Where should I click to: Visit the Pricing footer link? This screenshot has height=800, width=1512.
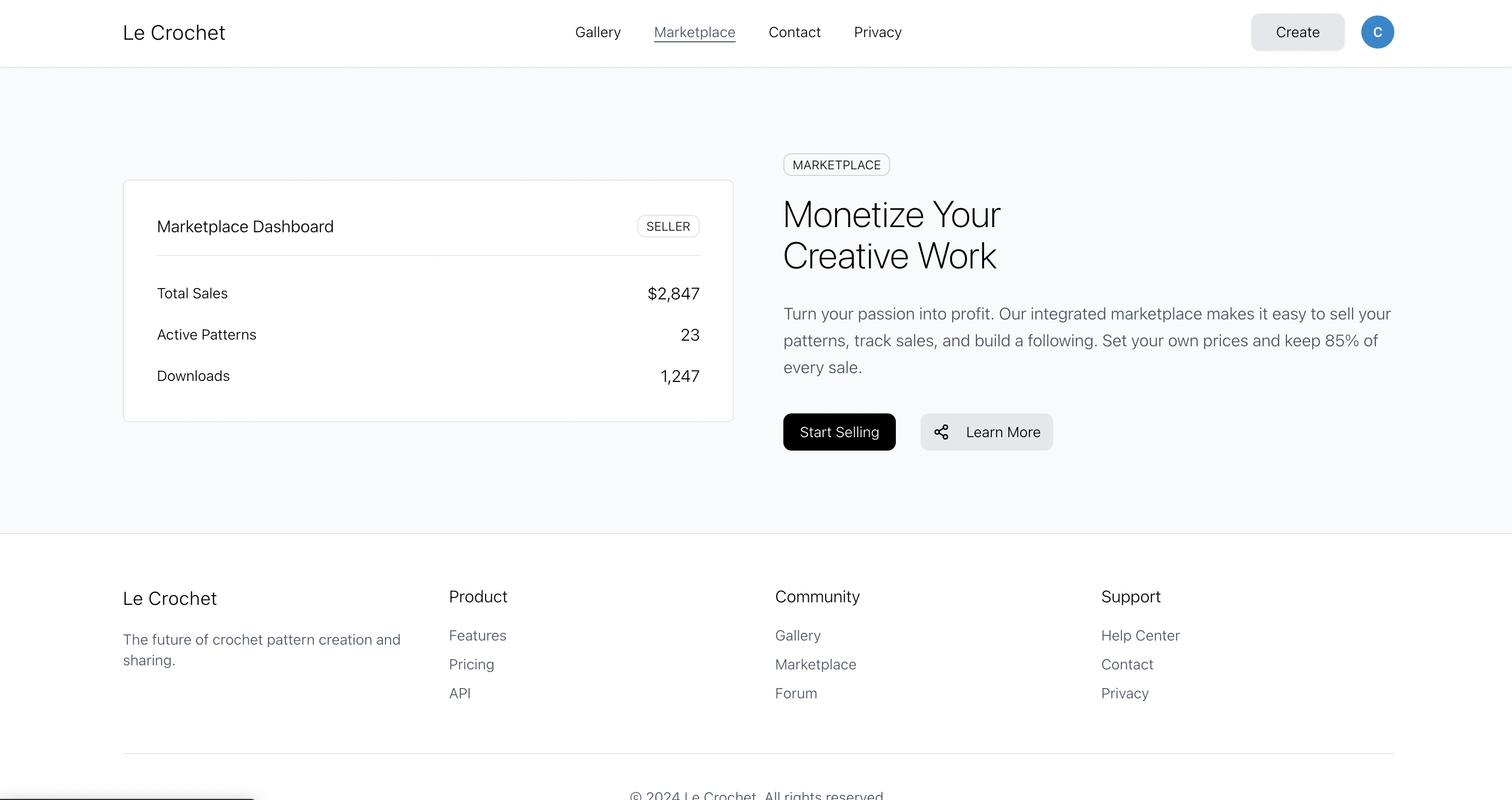click(471, 664)
